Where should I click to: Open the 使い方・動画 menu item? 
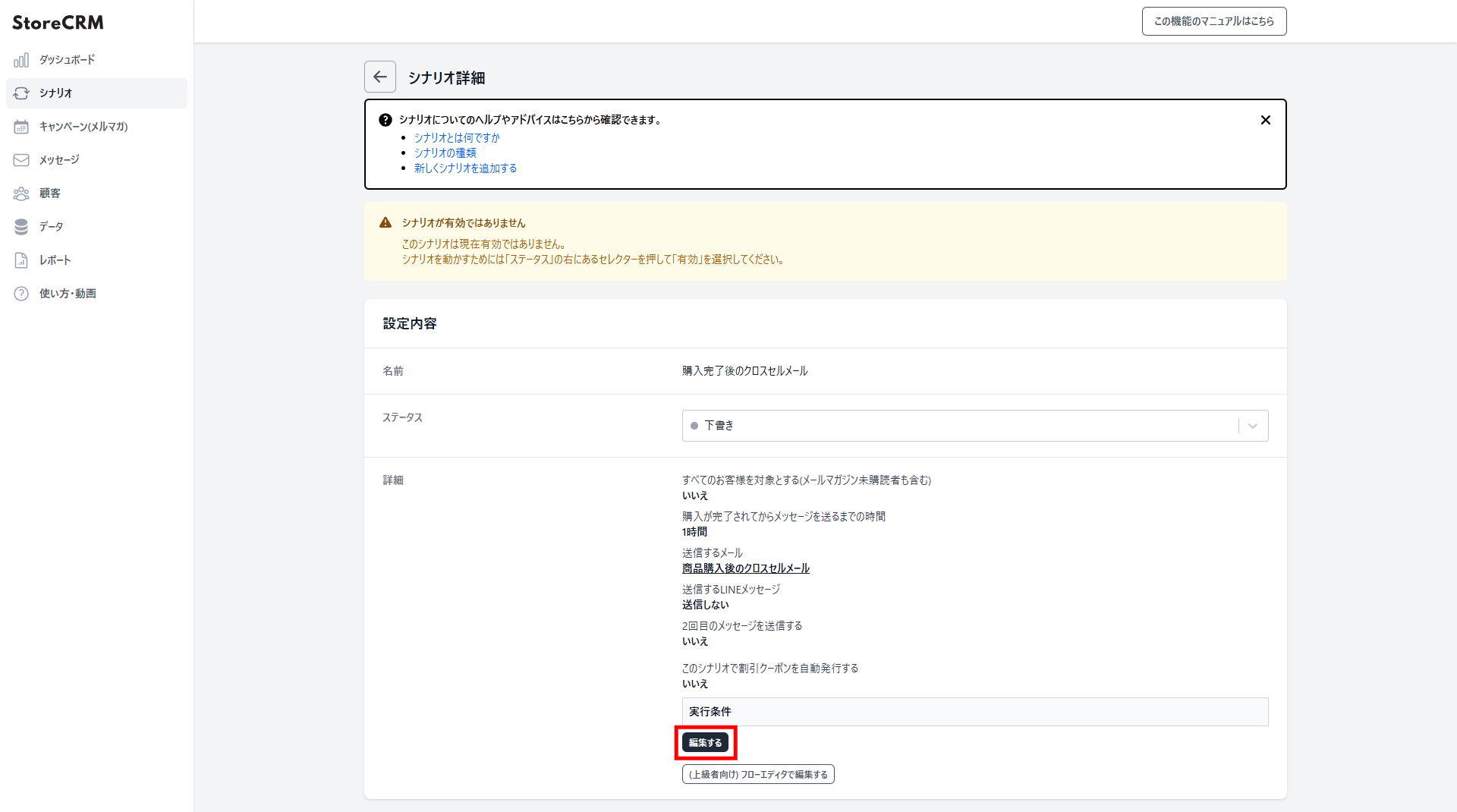(x=68, y=294)
